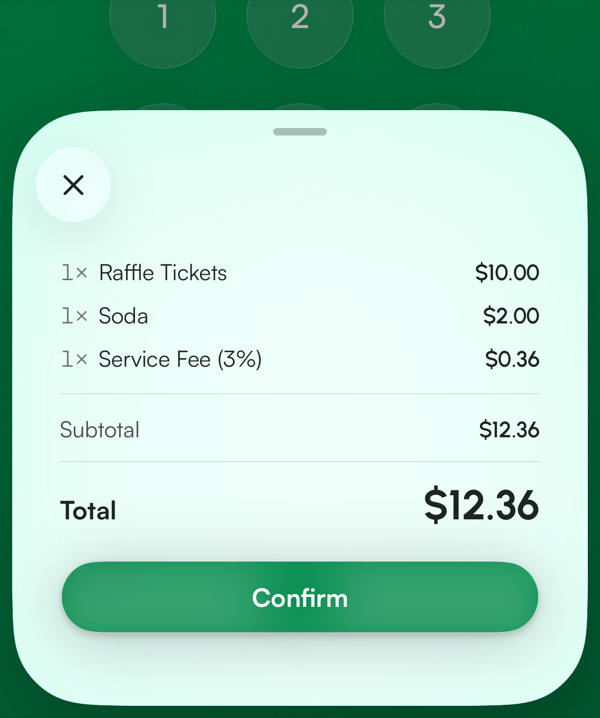Select the Service Fee (3%) line item

tap(300, 359)
